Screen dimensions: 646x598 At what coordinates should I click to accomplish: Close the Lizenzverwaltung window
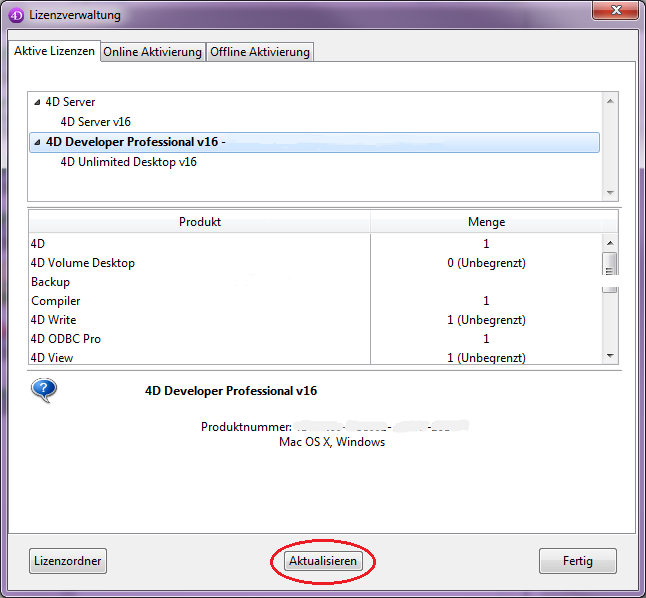click(x=616, y=10)
